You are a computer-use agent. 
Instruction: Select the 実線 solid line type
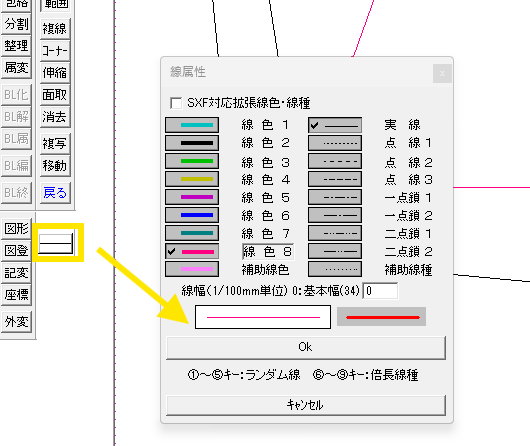[335, 125]
